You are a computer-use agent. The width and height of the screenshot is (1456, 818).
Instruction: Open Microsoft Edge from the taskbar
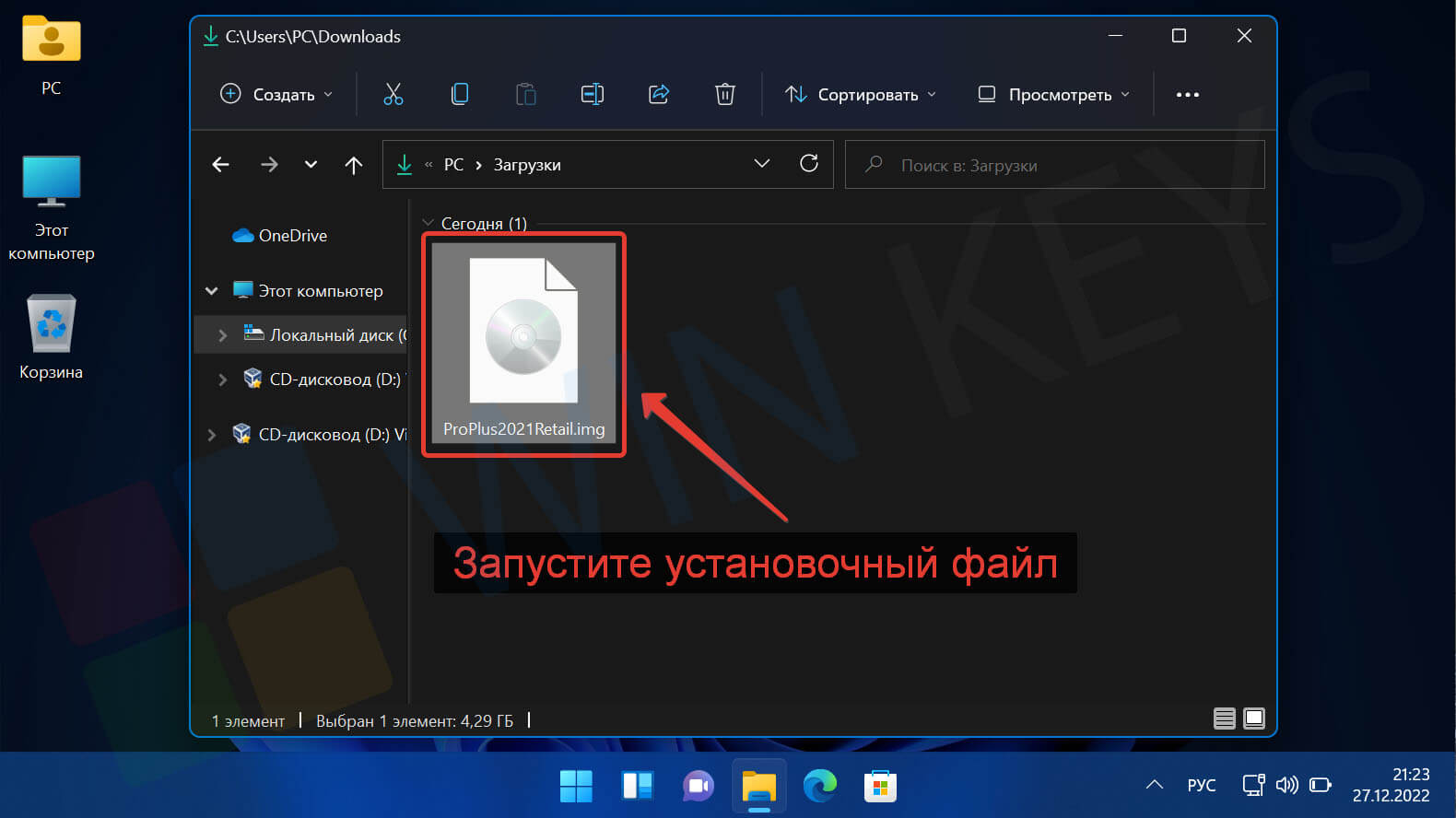click(x=819, y=786)
